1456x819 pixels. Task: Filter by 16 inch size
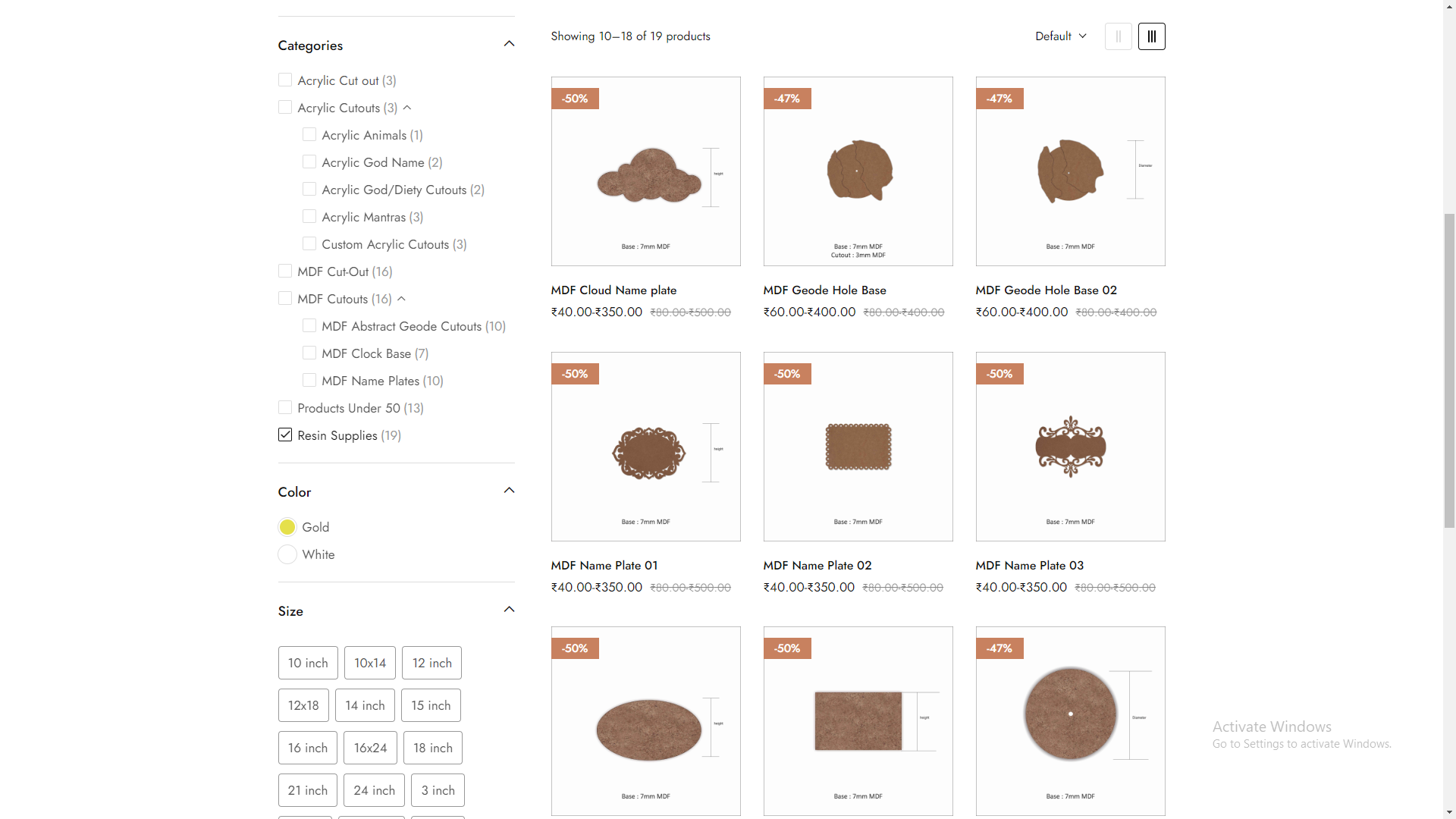308,748
